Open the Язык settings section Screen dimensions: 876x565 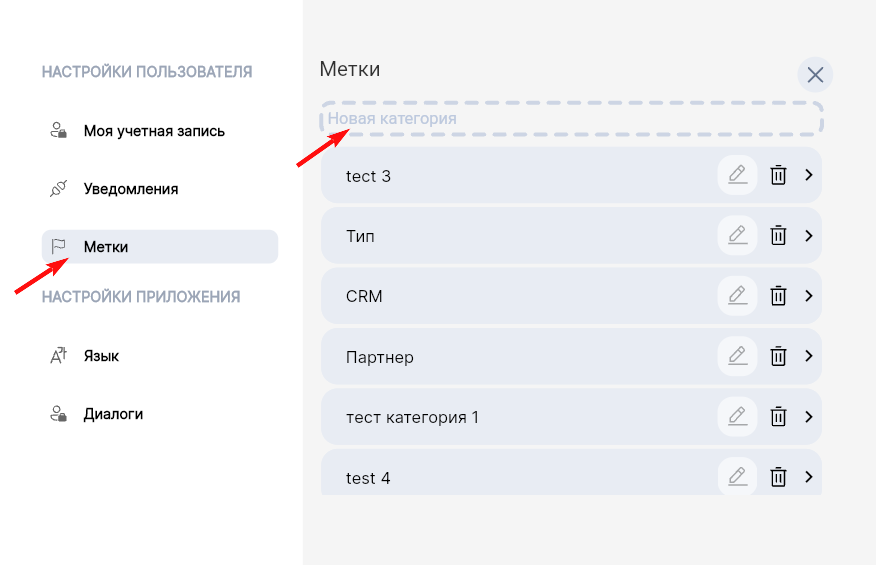101,356
